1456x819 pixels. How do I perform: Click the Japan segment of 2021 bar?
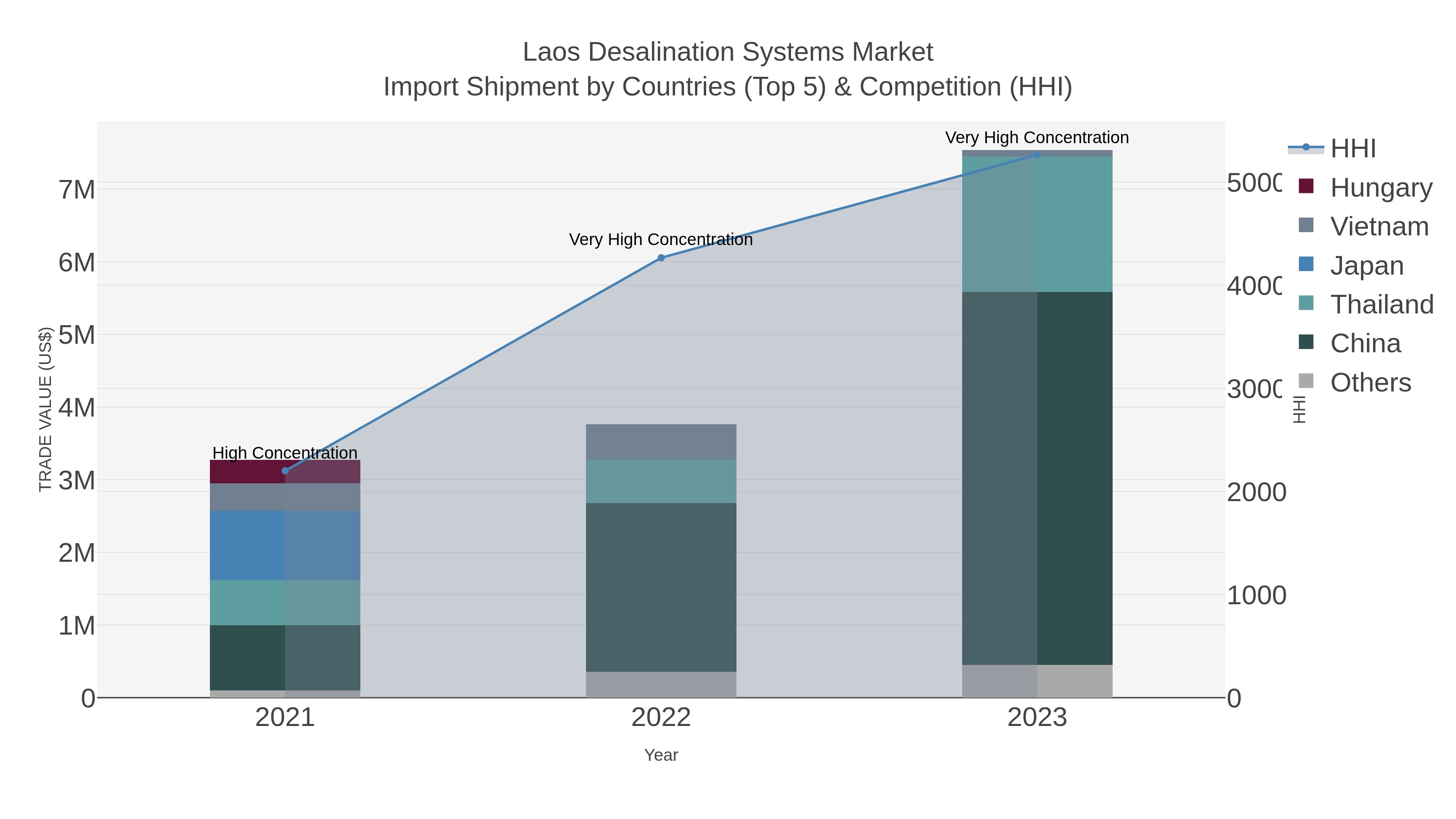pyautogui.click(x=285, y=546)
